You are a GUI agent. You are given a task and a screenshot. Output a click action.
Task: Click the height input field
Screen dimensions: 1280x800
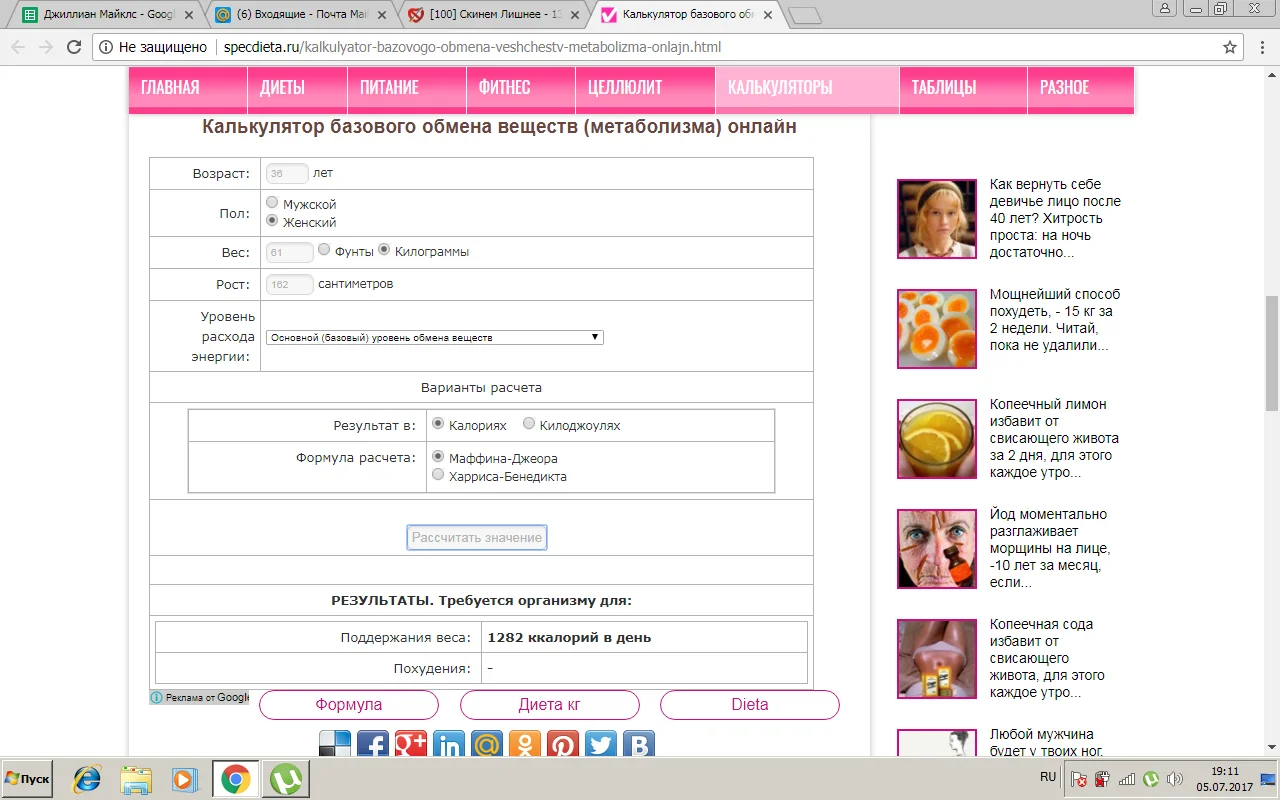click(x=290, y=284)
